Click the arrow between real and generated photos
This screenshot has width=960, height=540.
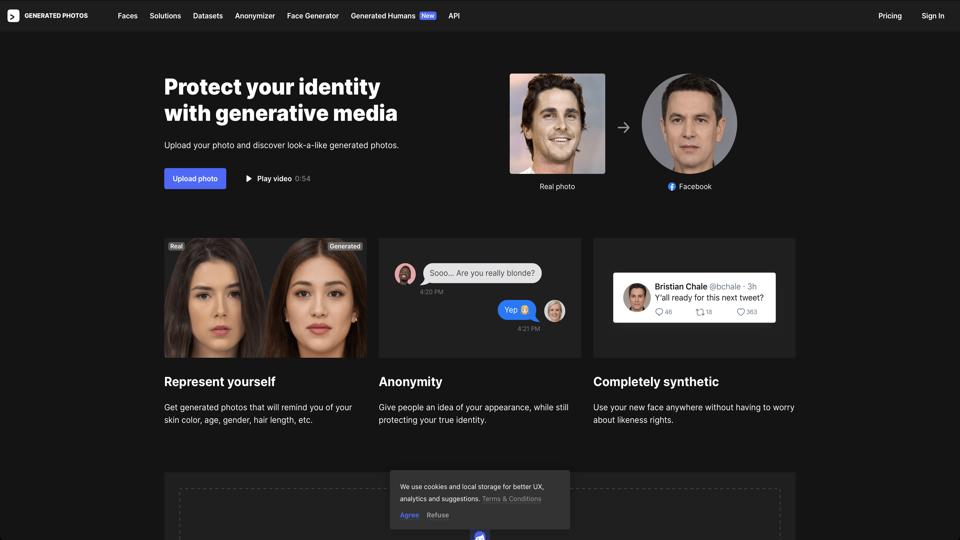623,127
